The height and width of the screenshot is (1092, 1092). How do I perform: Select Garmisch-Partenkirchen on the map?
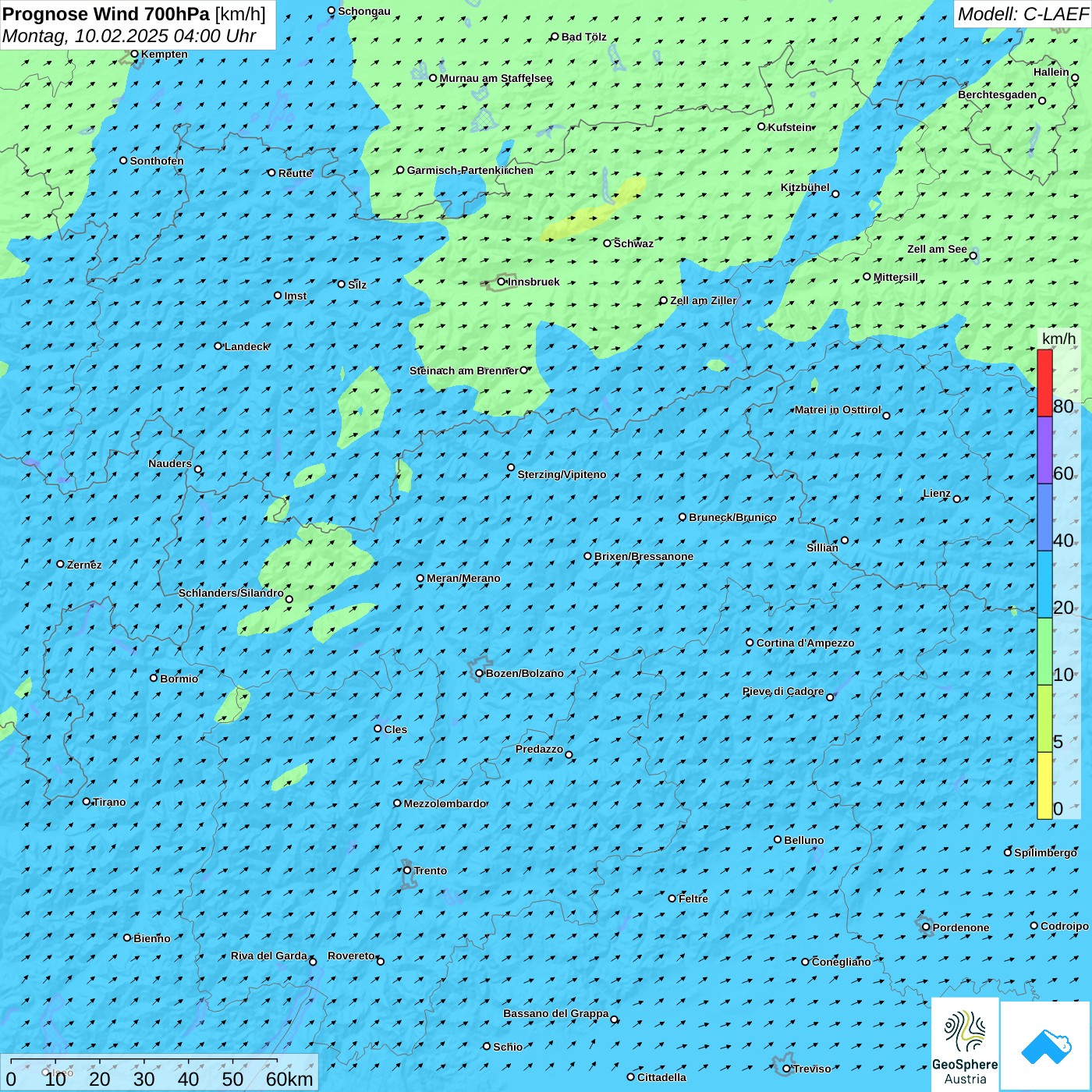click(470, 170)
